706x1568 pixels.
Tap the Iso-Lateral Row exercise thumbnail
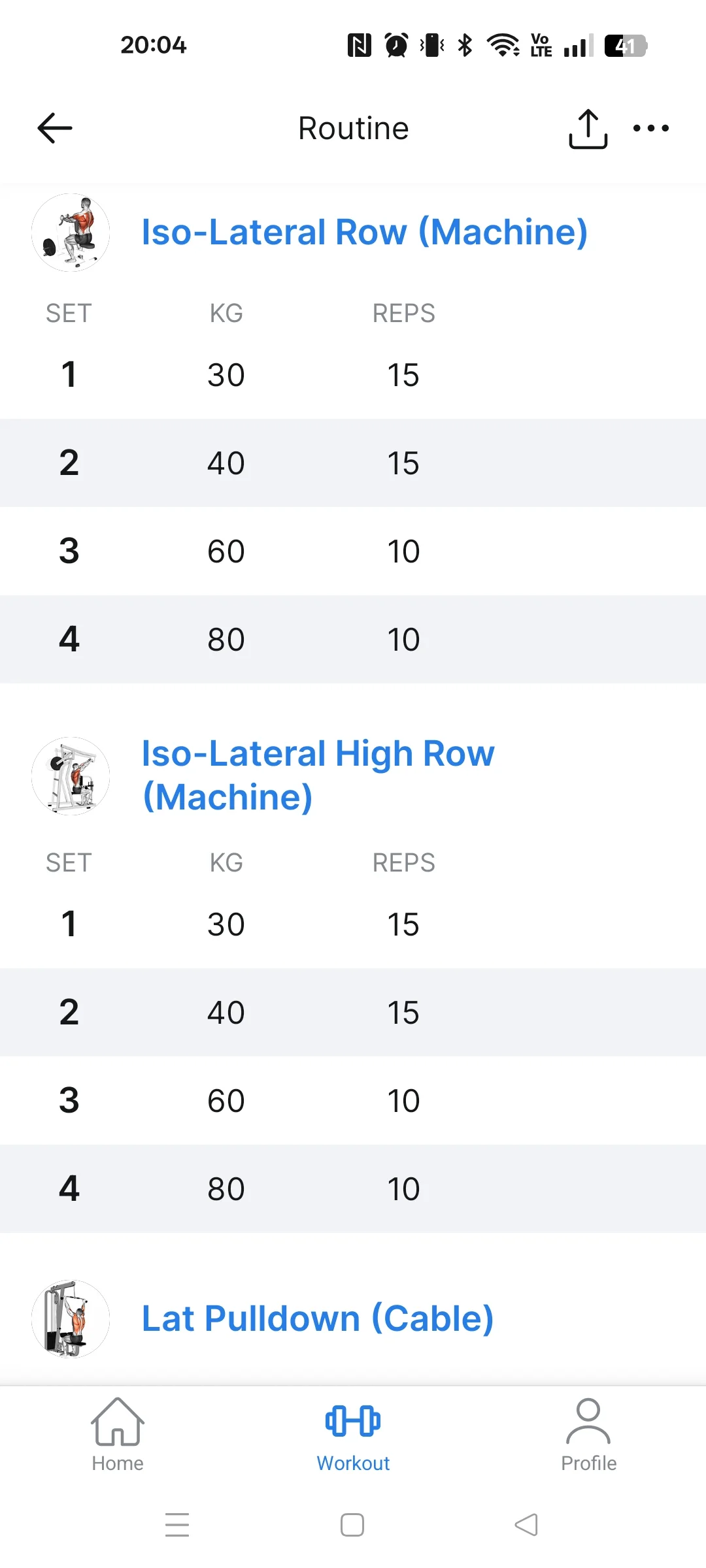coord(71,233)
